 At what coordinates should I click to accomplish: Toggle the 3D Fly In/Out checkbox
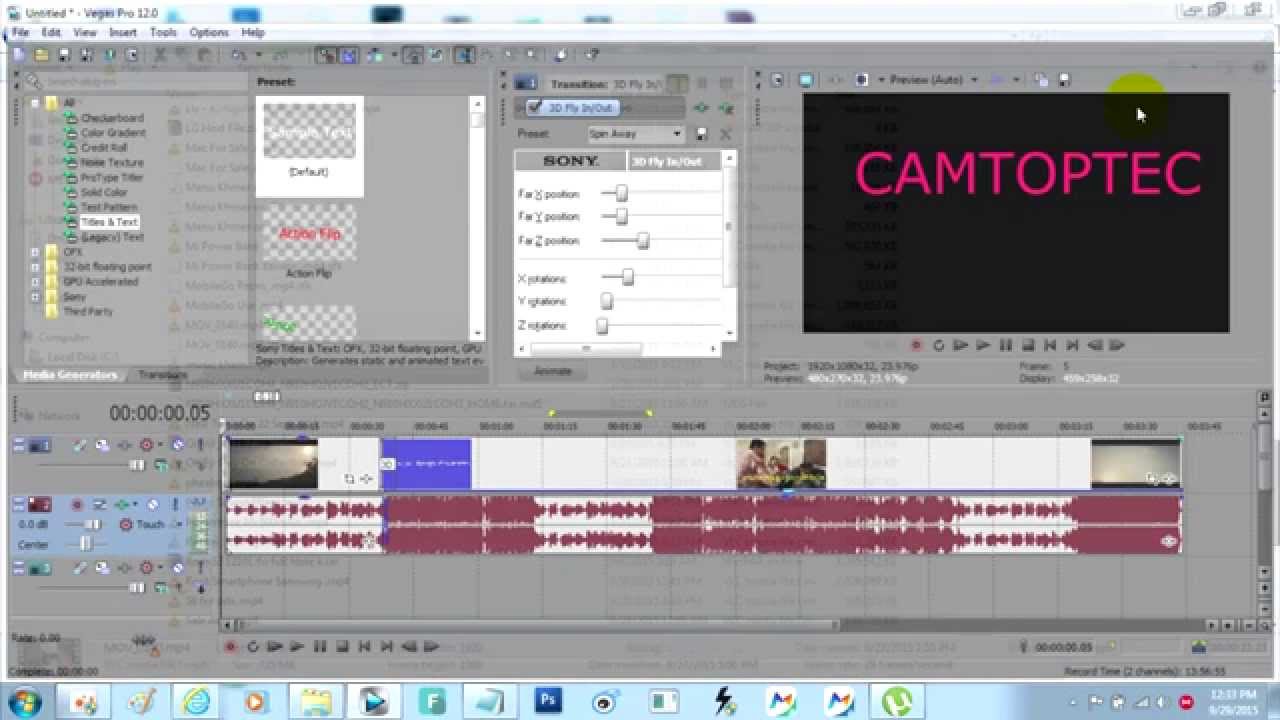534,108
